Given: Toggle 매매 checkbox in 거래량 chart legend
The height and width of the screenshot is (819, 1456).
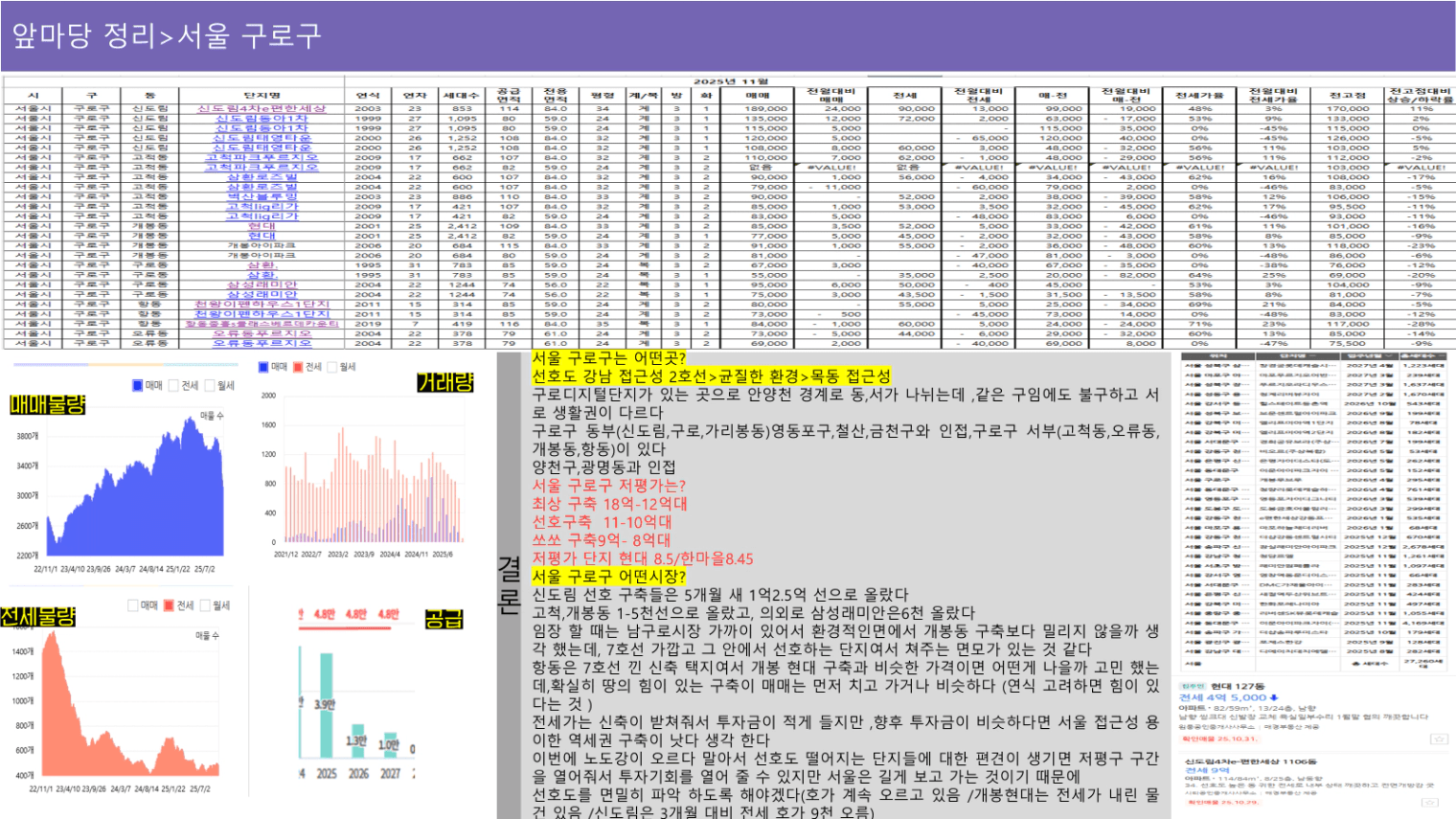Looking at the screenshot, I should tap(263, 367).
